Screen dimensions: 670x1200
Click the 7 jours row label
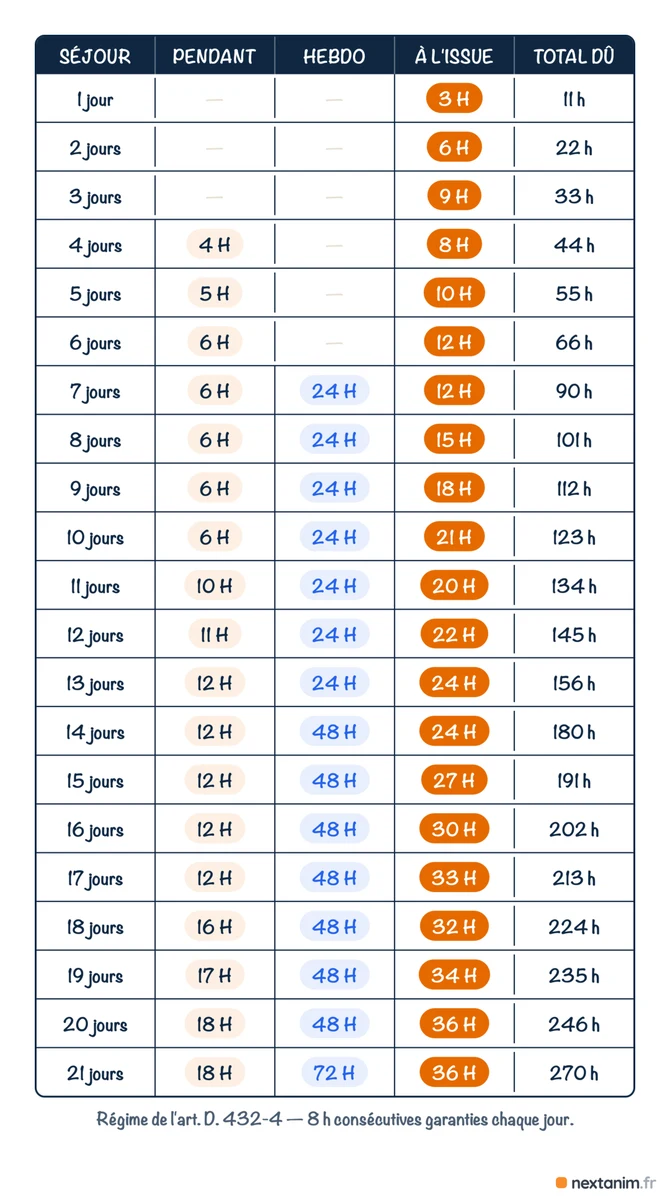pos(95,391)
